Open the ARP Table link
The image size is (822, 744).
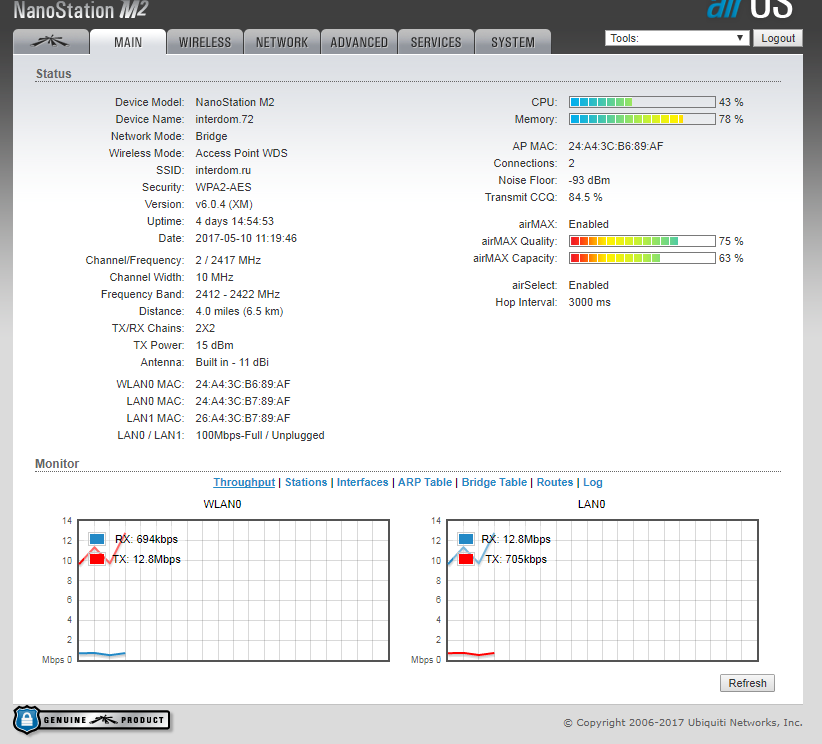point(425,482)
